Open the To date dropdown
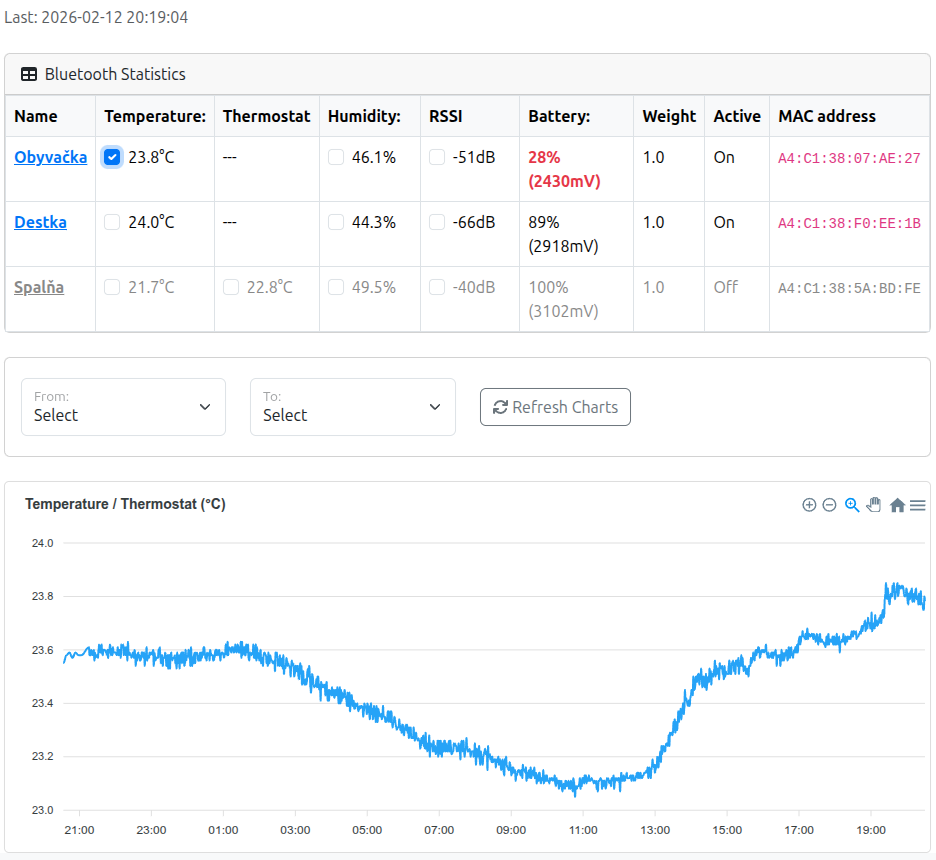The height and width of the screenshot is (860, 936). tap(352, 407)
